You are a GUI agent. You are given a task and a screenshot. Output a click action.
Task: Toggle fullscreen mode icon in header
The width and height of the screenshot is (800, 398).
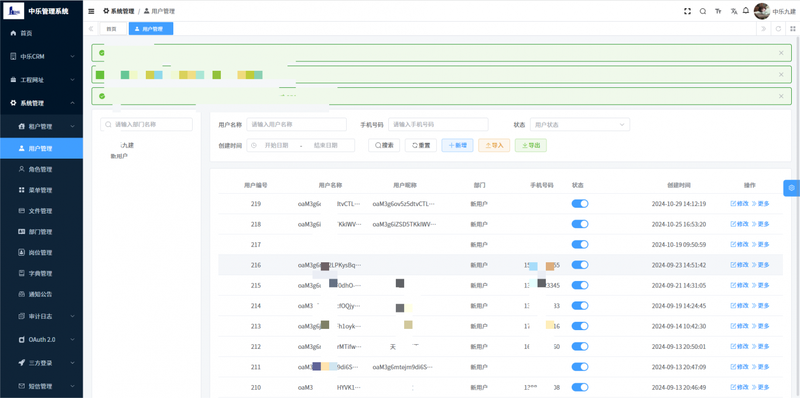(687, 11)
